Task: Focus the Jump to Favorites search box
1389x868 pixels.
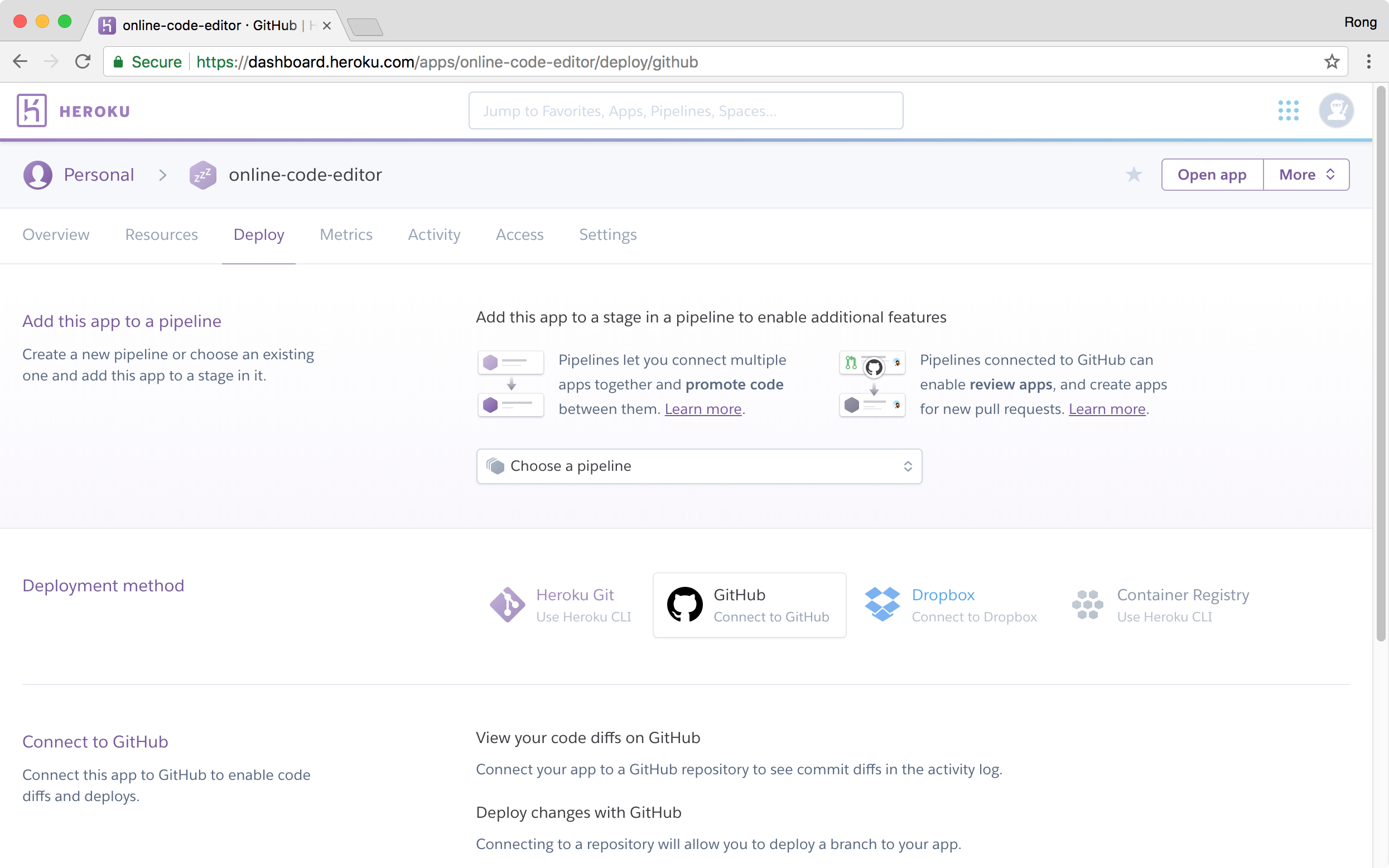Action: tap(686, 110)
